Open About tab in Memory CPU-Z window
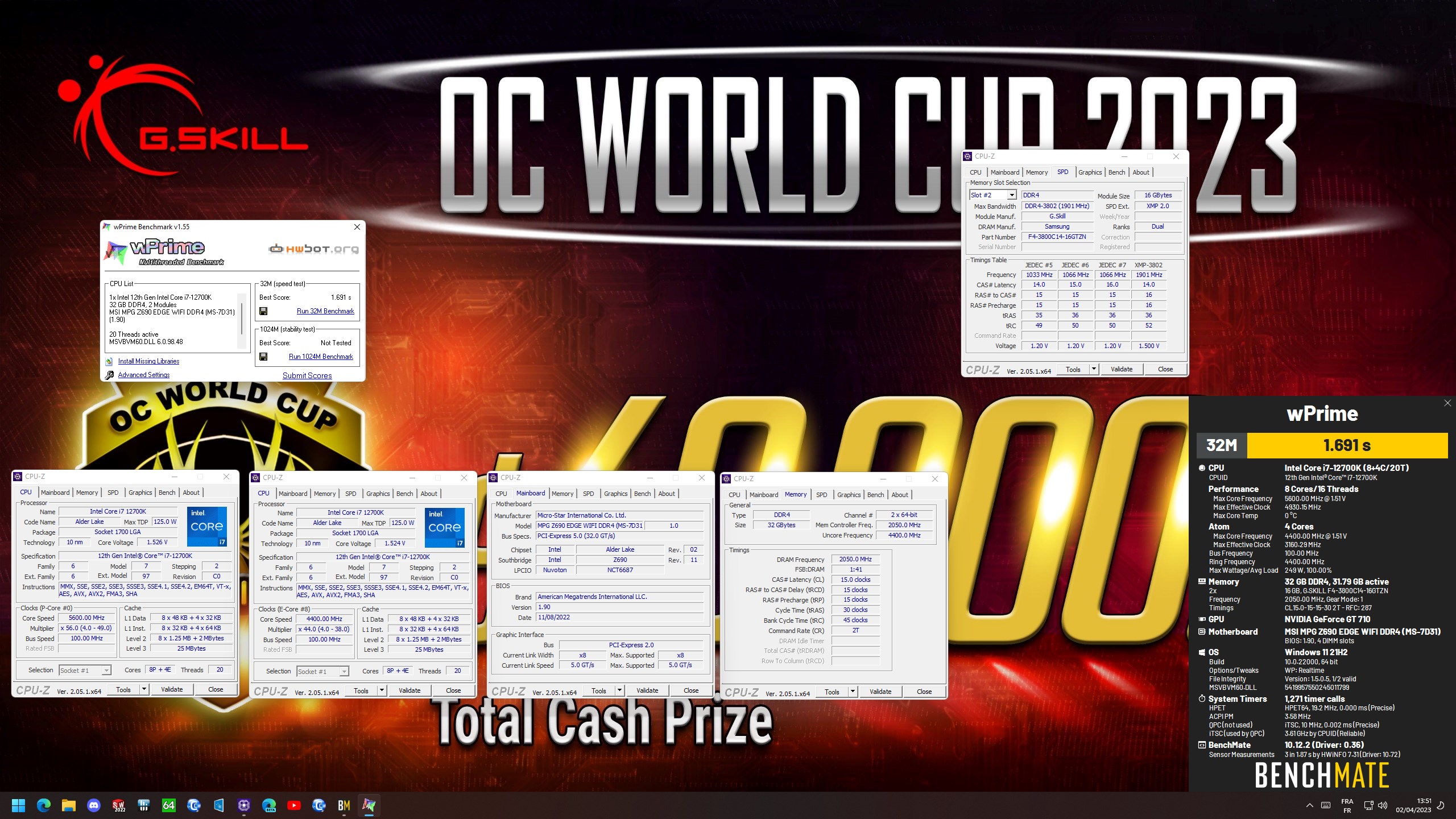Screen dimensions: 1456x819 pyautogui.click(x=899, y=495)
